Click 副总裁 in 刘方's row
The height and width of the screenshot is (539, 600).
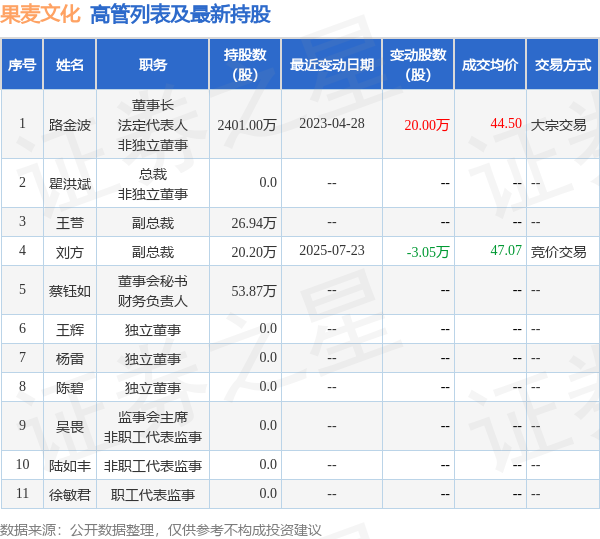coord(153,252)
